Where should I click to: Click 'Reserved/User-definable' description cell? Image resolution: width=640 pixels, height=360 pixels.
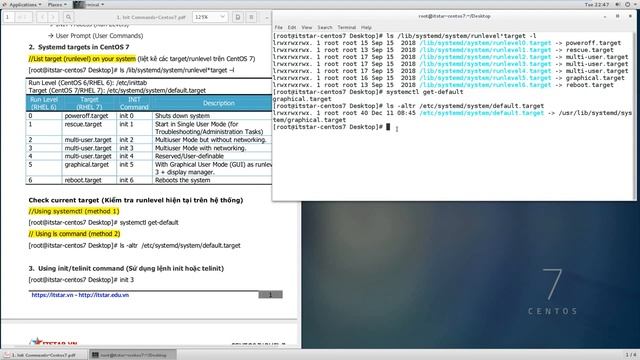pyautogui.click(x=189, y=156)
